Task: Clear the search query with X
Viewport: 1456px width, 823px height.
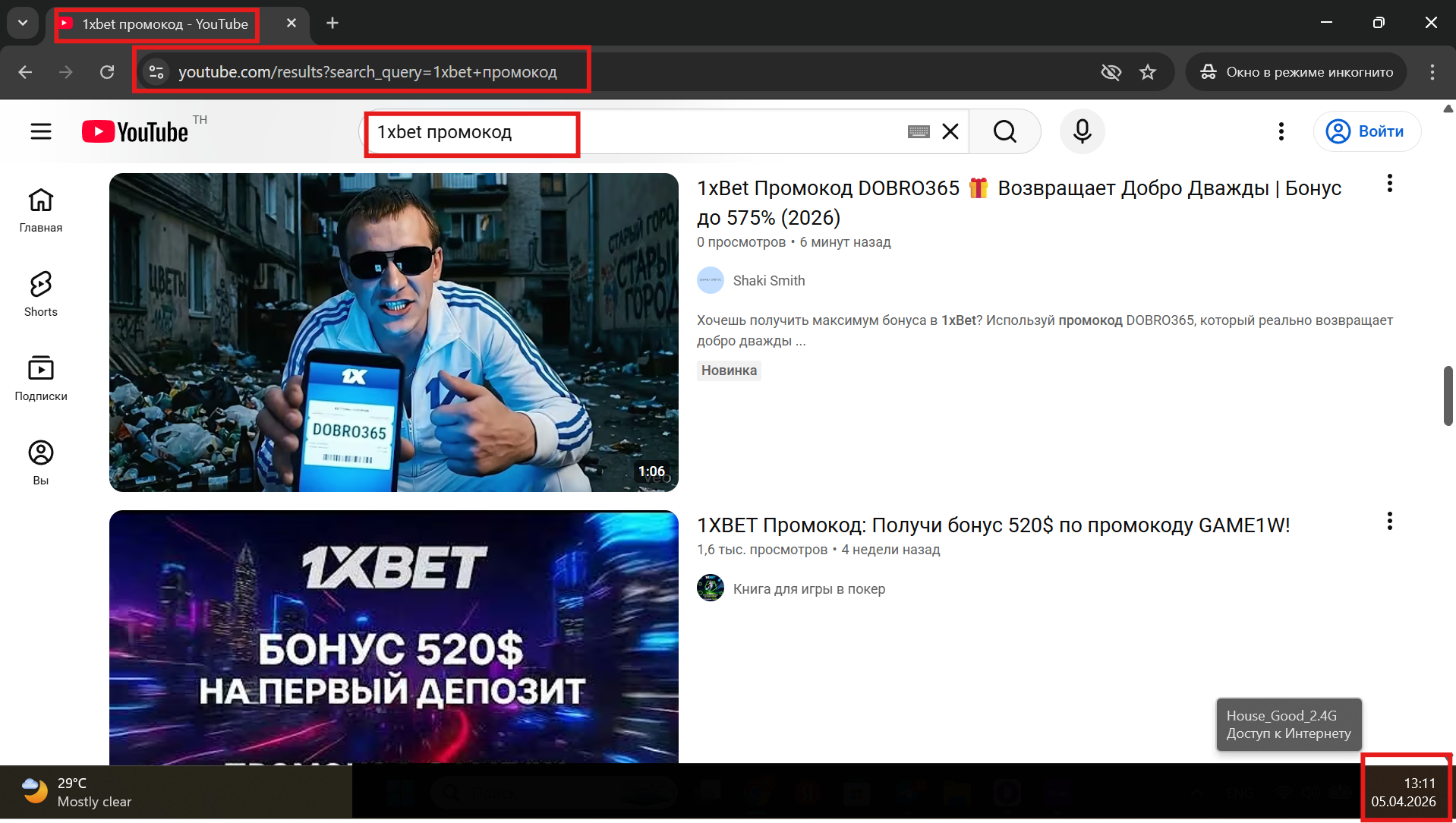Action: click(950, 131)
